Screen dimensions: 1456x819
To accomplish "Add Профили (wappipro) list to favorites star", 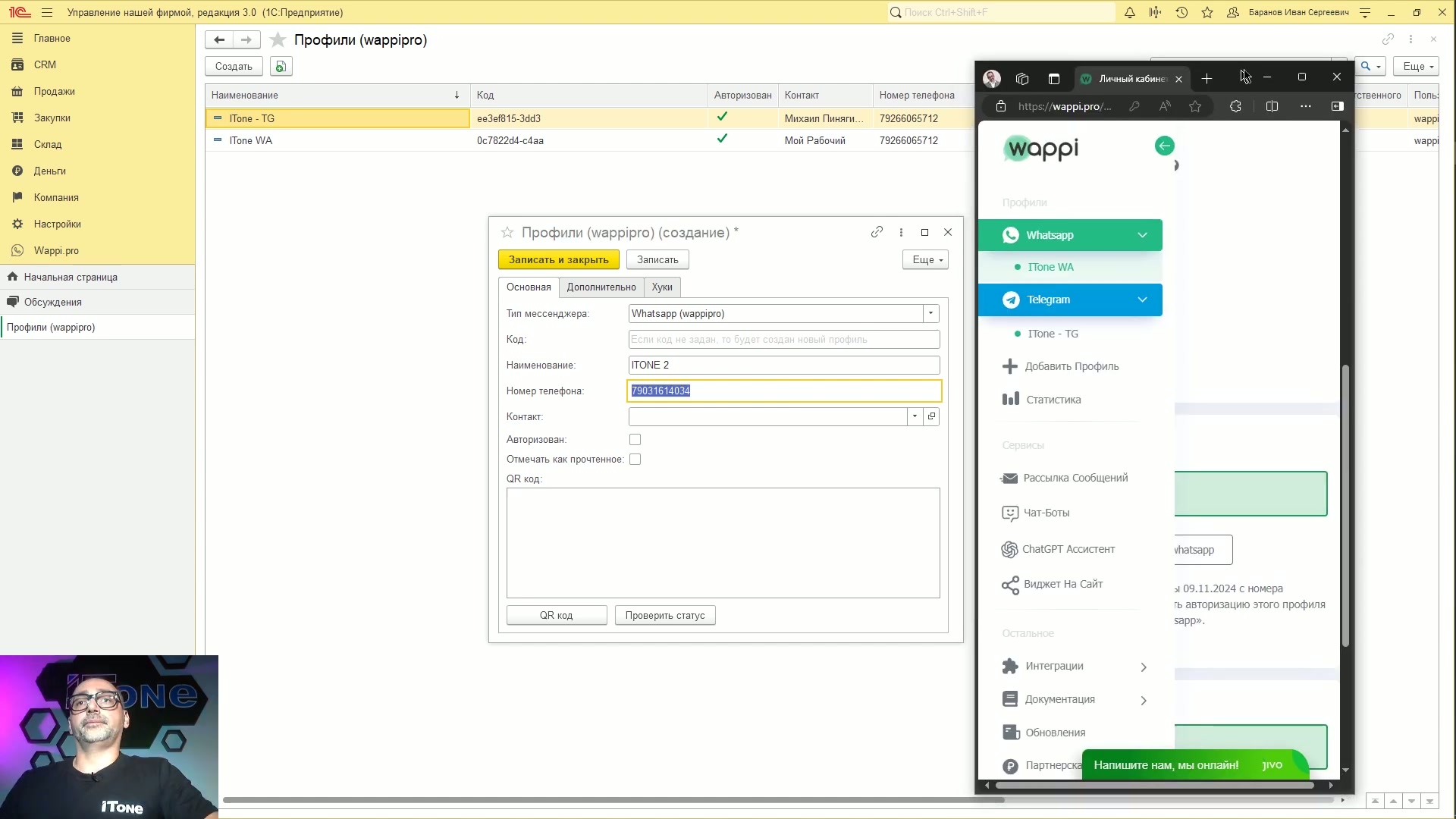I will click(278, 40).
